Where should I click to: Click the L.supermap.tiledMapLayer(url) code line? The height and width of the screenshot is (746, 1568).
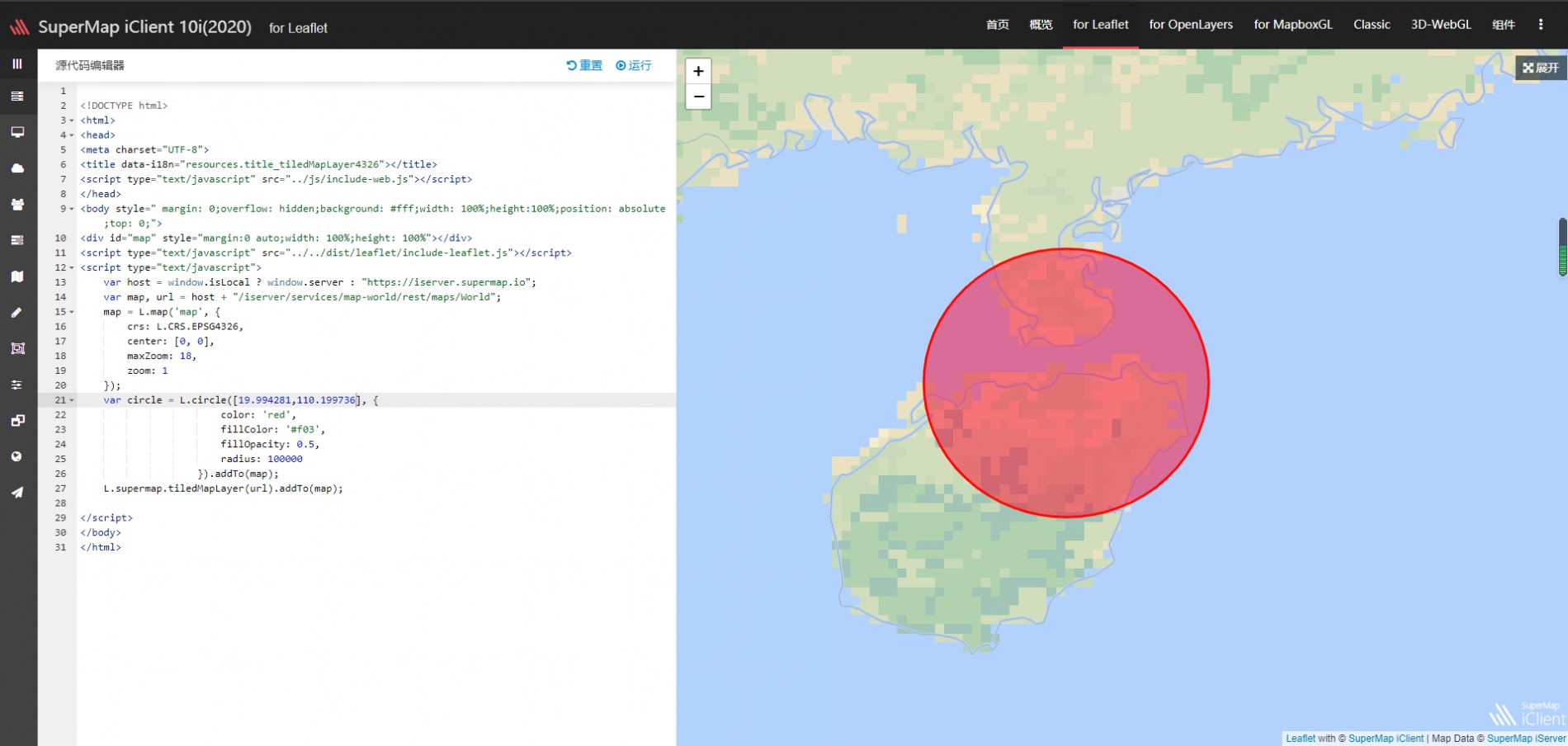(223, 489)
